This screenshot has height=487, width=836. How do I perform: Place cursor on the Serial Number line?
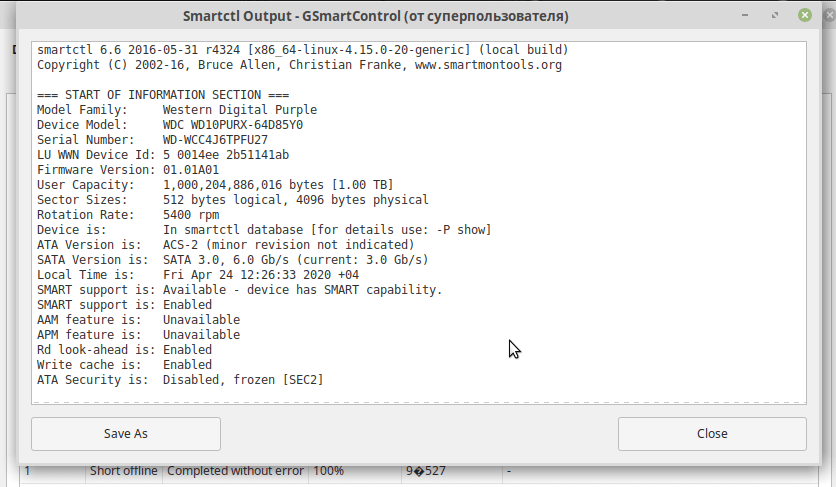pos(152,140)
